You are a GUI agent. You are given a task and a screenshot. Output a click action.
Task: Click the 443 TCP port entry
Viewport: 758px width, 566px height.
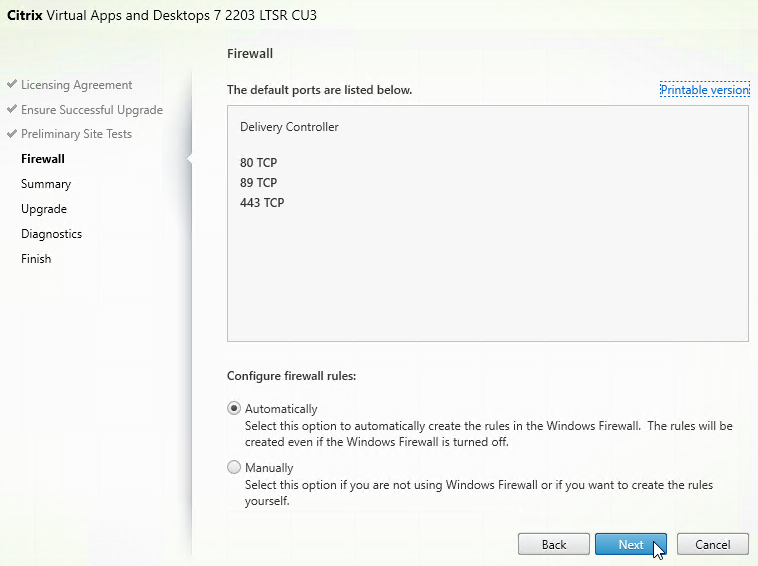[x=262, y=203]
